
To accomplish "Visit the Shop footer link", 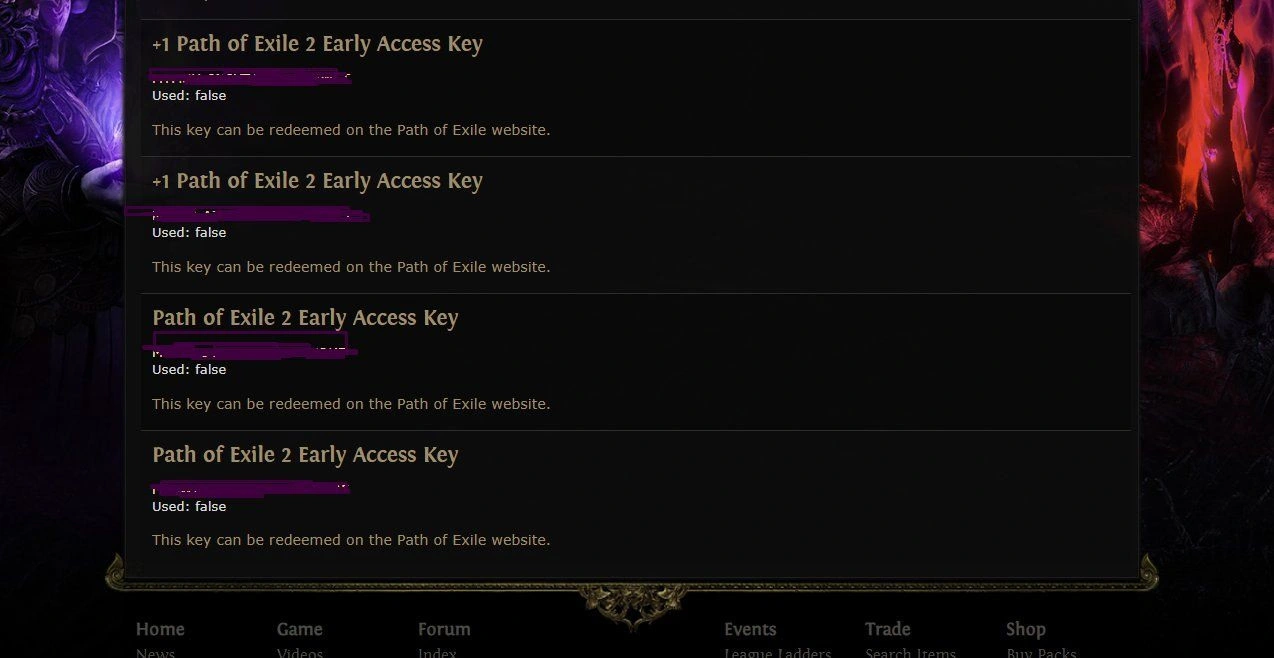I will [1025, 629].
